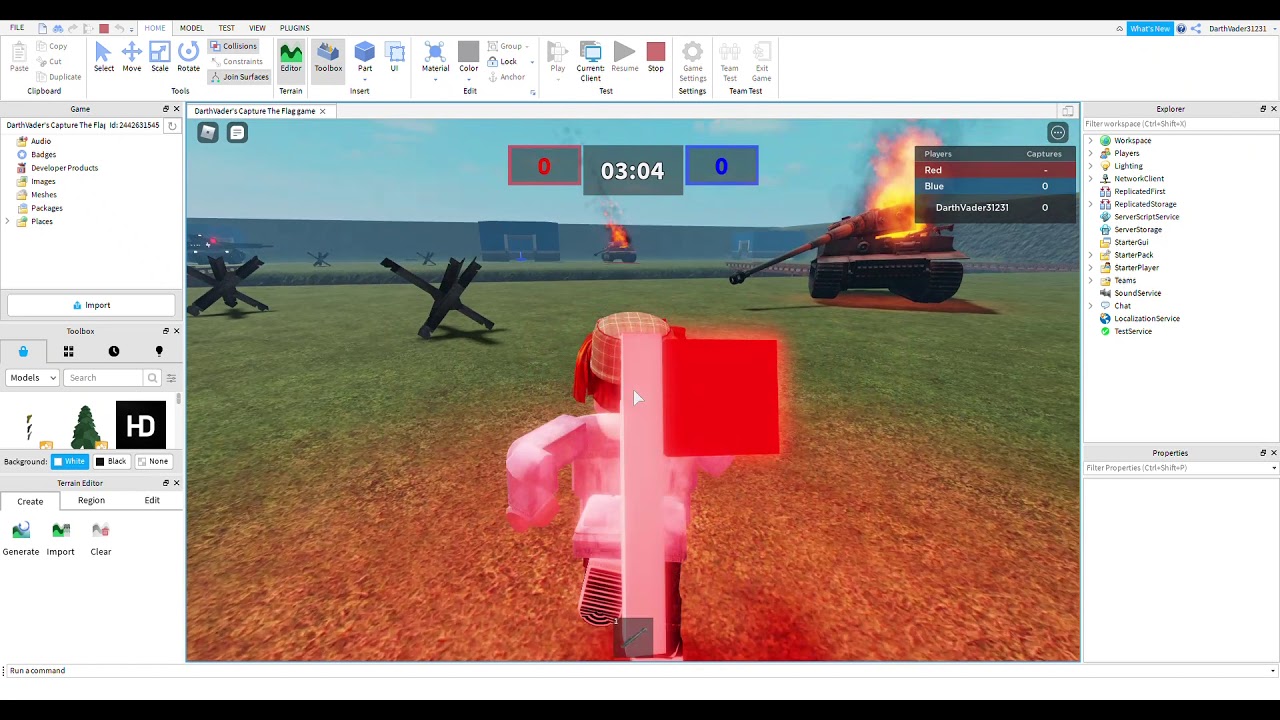
Task: Expand ReplicatedStorage in Explorer
Action: 1091,204
